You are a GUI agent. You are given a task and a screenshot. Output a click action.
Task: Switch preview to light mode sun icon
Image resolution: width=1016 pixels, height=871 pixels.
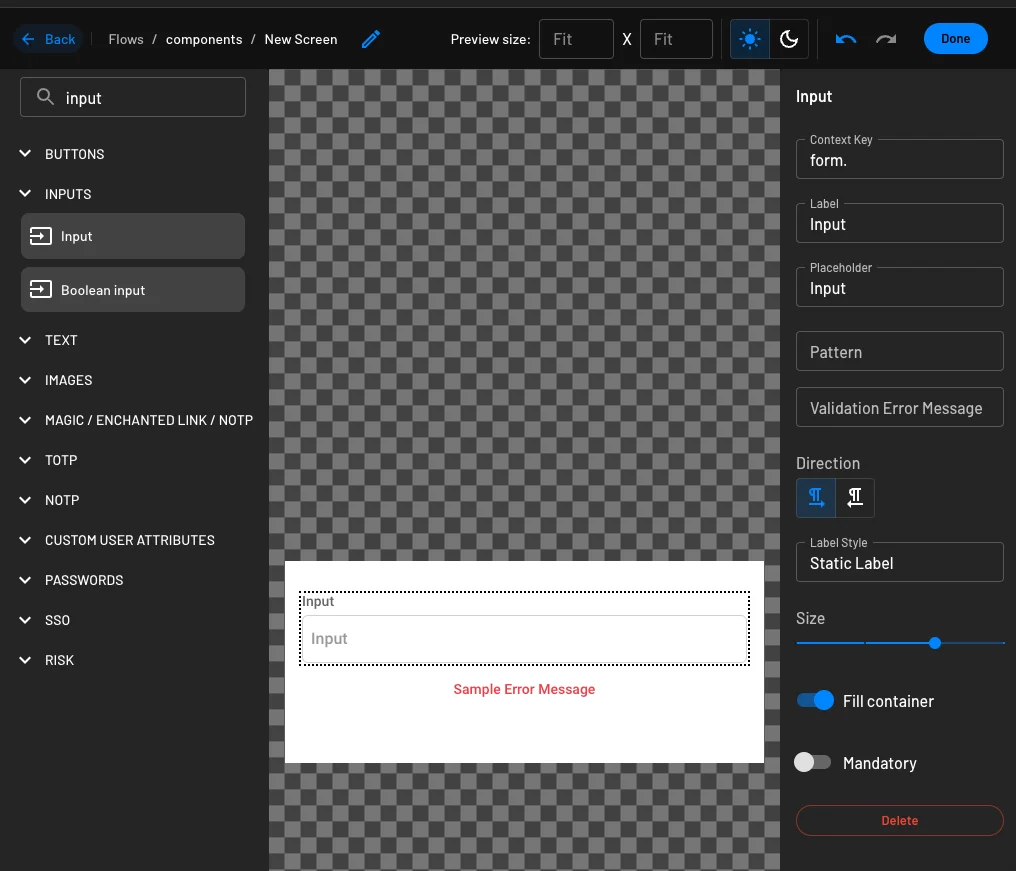[x=750, y=39]
